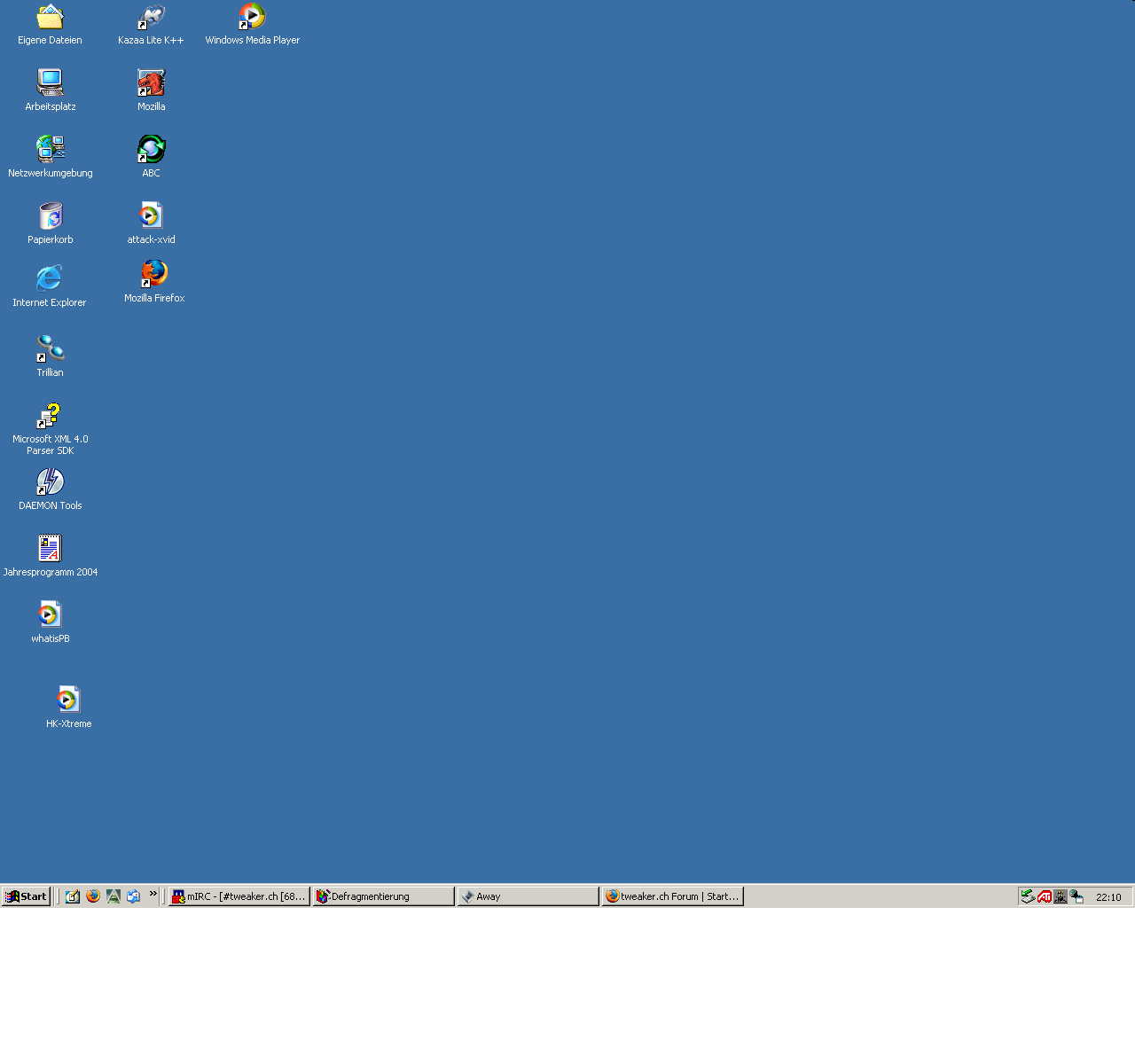Select the Windows Media Player shortcut
This screenshot has height=1064, width=1135.
[x=252, y=18]
